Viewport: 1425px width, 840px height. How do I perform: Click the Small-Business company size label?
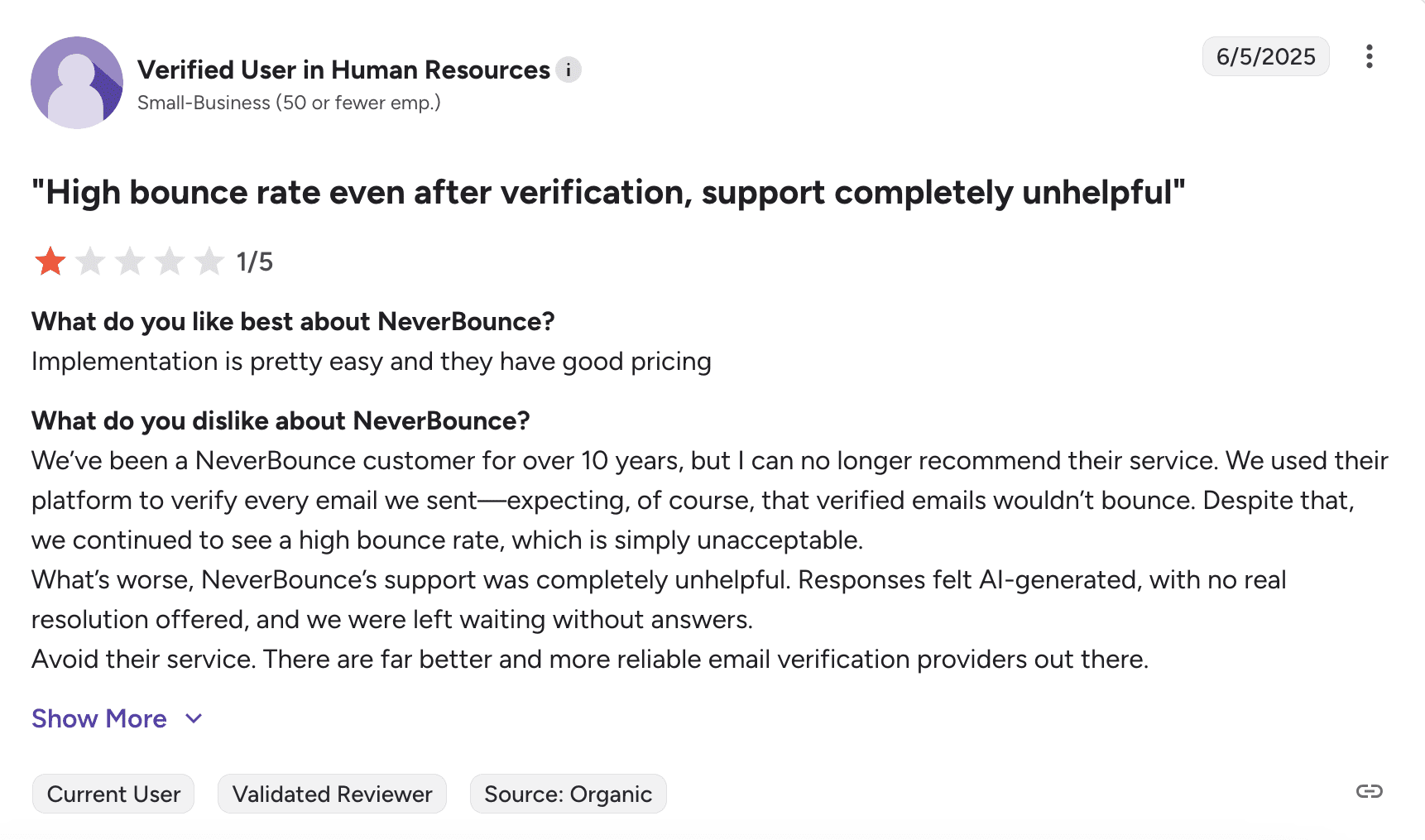pyautogui.click(x=289, y=103)
